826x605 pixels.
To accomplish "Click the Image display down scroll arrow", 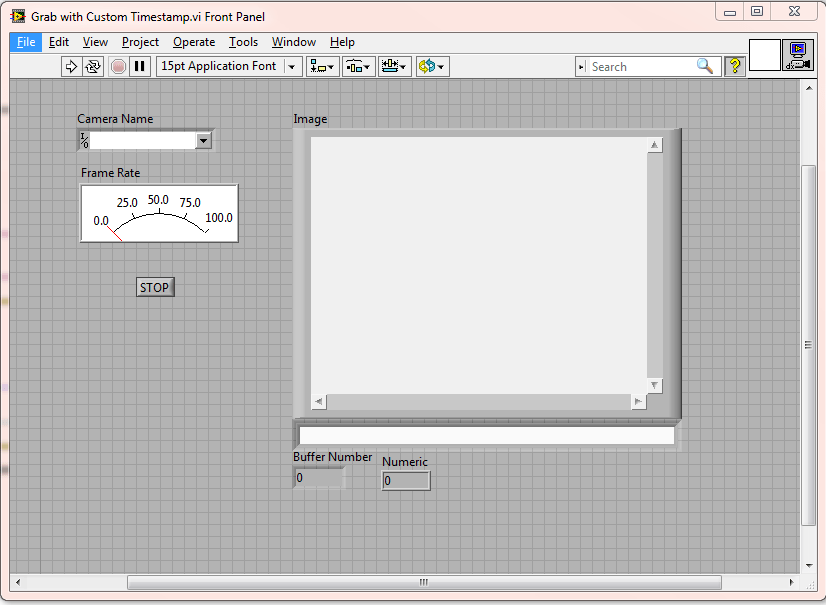I will click(x=654, y=385).
